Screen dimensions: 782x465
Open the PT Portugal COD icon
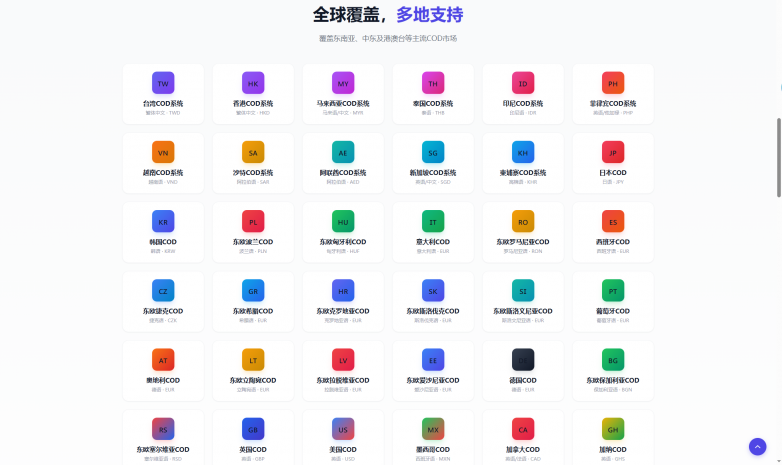pos(613,291)
